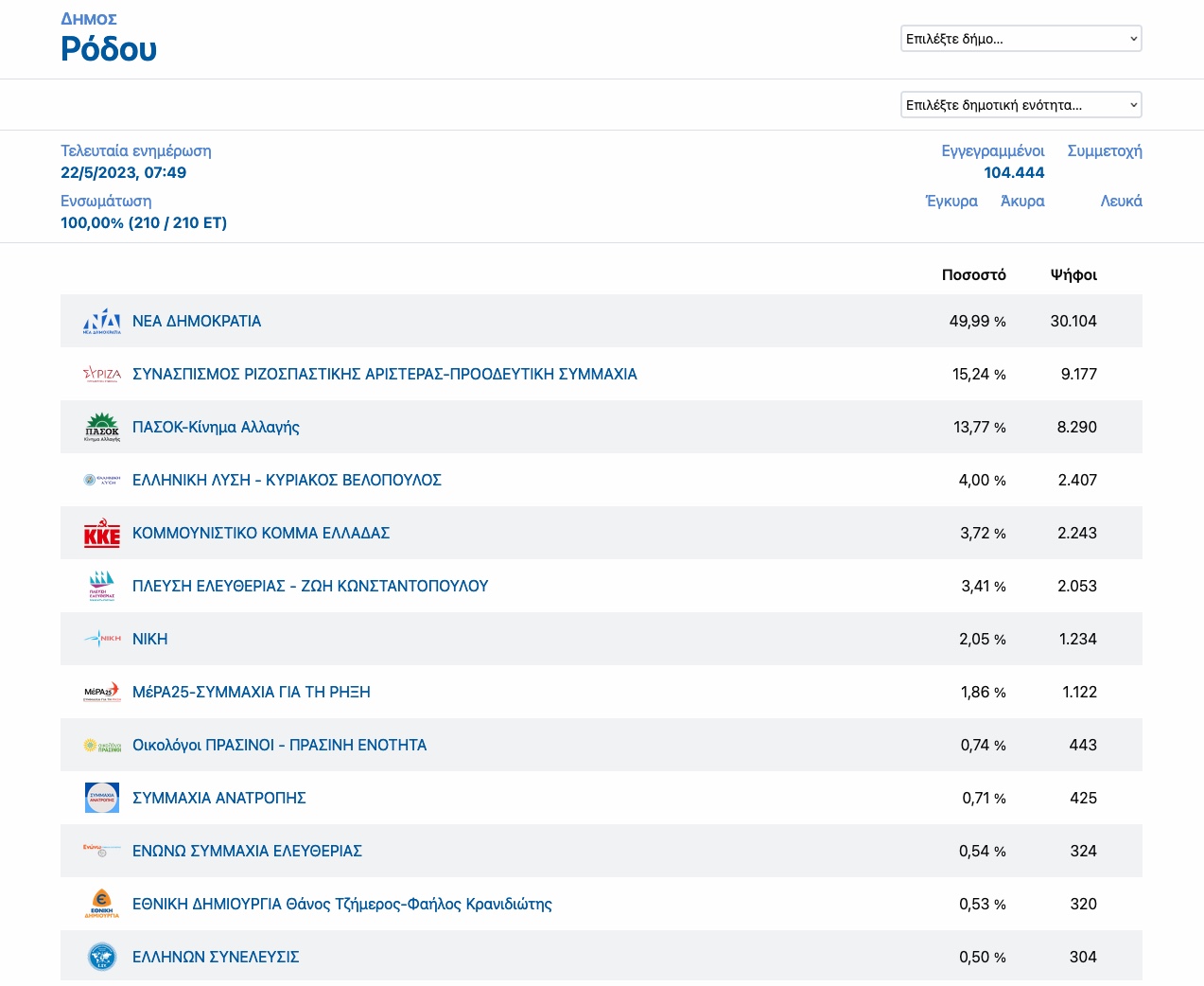The height and width of the screenshot is (986, 1204).
Task: Select the ΚΟΜΜΟΥΝΙΣΤΙΚΟ ΚΟΜΜΑ ΕΛΛΑΔΑΣ link
Action: point(261,533)
